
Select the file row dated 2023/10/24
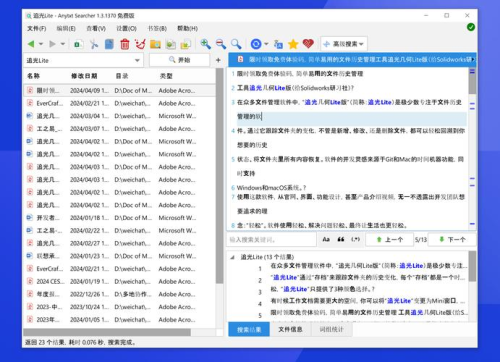click(119, 307)
